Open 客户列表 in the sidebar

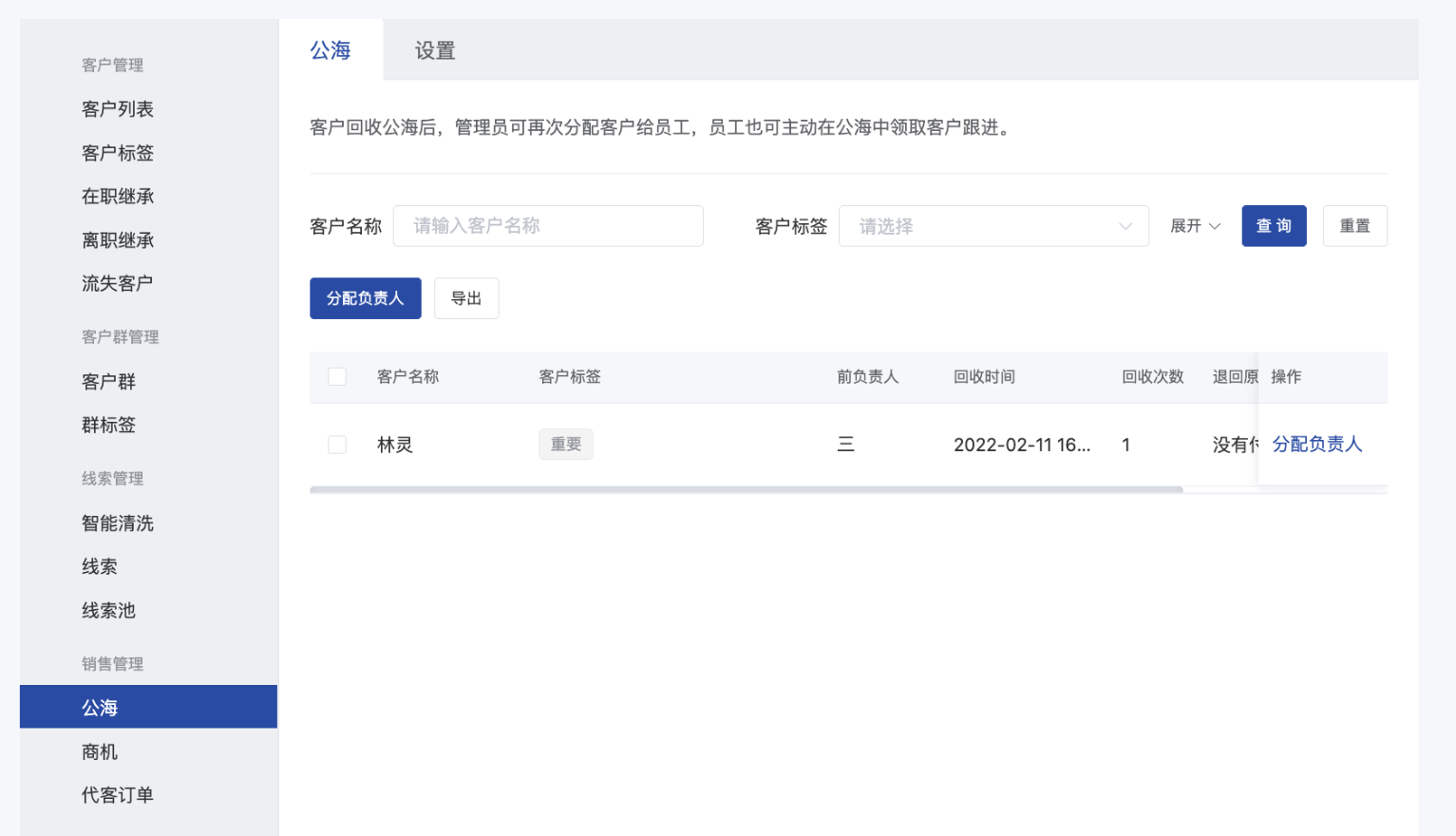118,109
